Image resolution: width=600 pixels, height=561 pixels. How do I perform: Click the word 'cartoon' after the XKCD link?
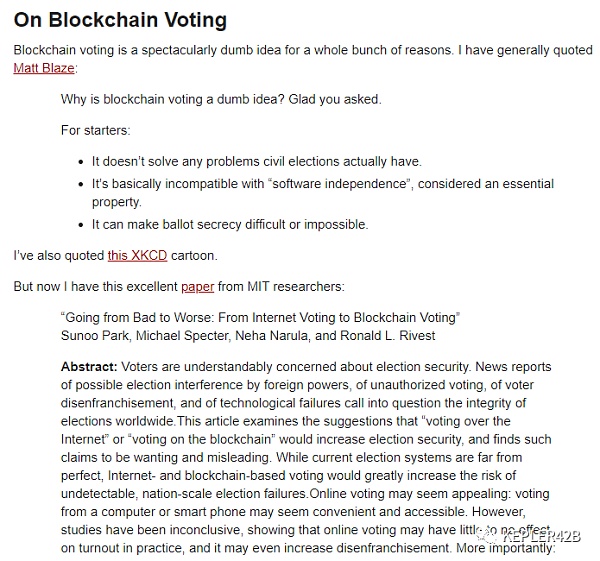(193, 255)
